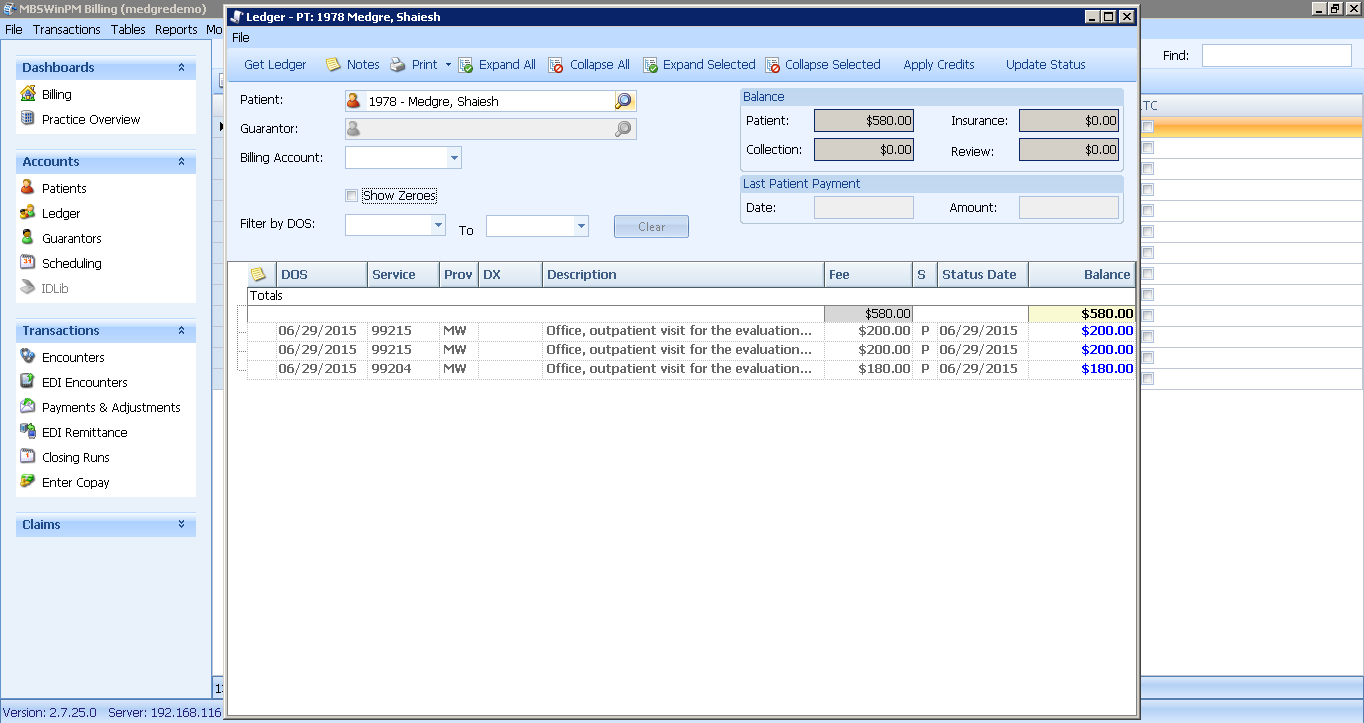This screenshot has height=723, width=1364.
Task: Open the Tables menu
Action: (x=128, y=30)
